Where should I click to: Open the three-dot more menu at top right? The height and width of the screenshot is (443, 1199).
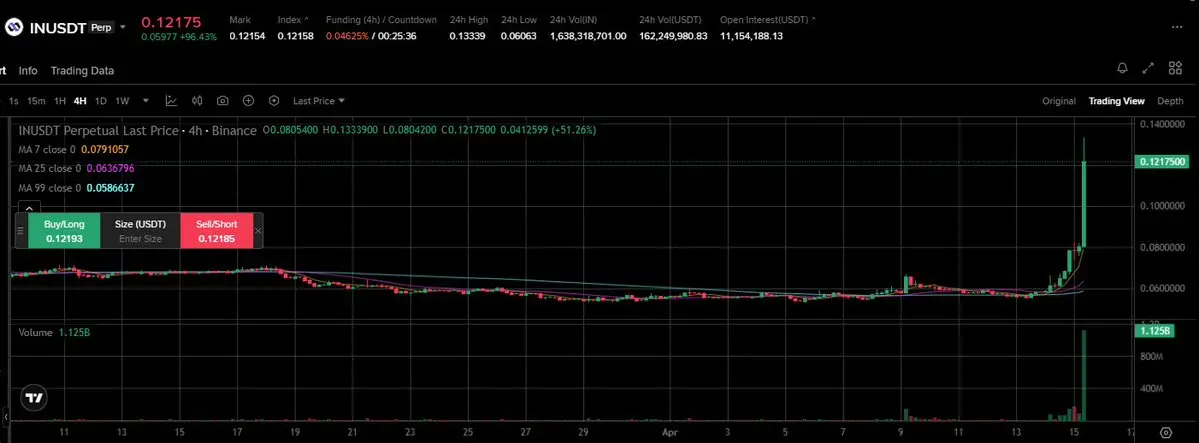coord(1177,26)
